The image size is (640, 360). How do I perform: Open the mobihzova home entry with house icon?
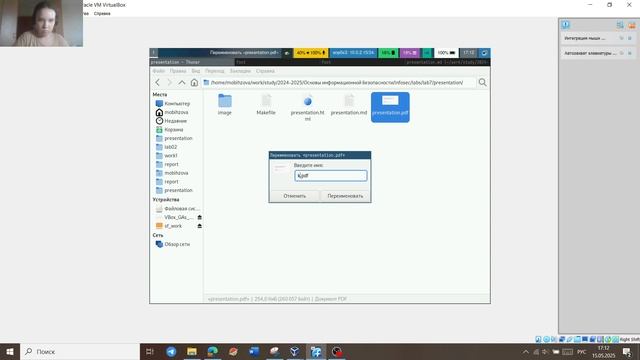tap(172, 112)
